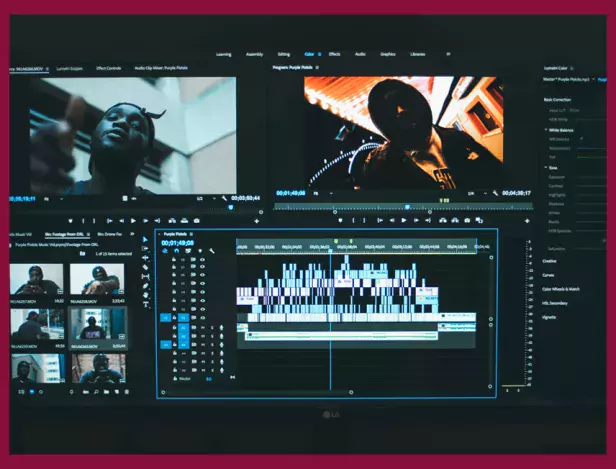Screen dimensions: 616x469
Task: Select the Type tool
Action: tap(146, 304)
